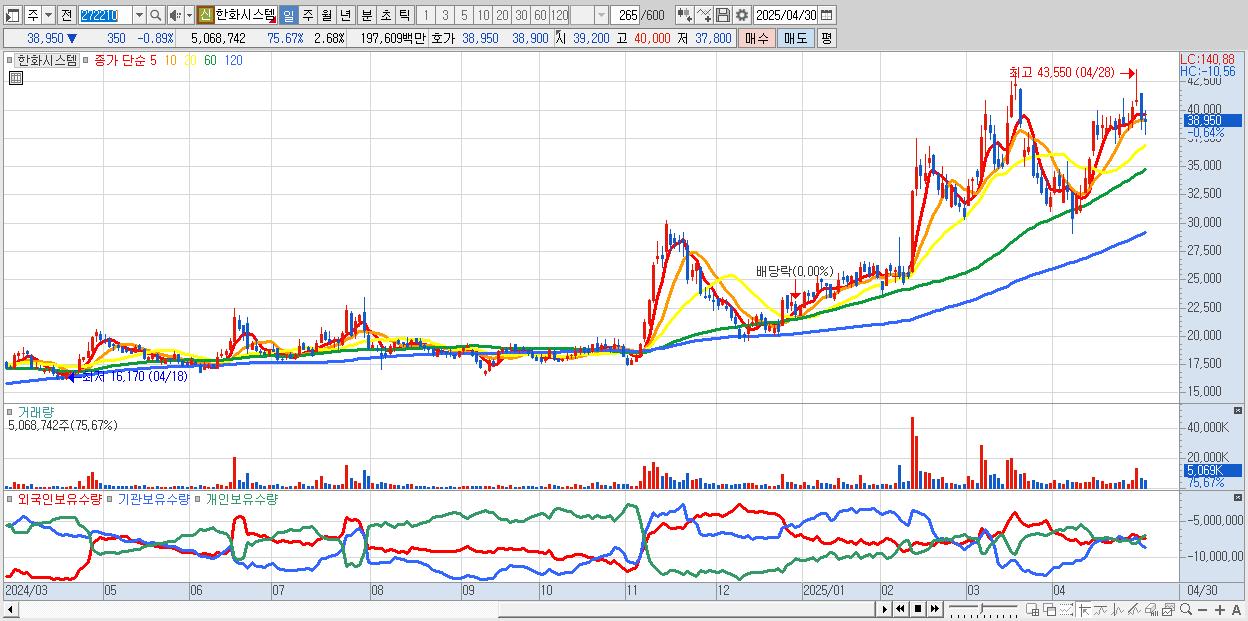Image resolution: width=1248 pixels, height=621 pixels.
Task: Click the plus zoom-in icon at bottom right
Action: tap(1220, 610)
